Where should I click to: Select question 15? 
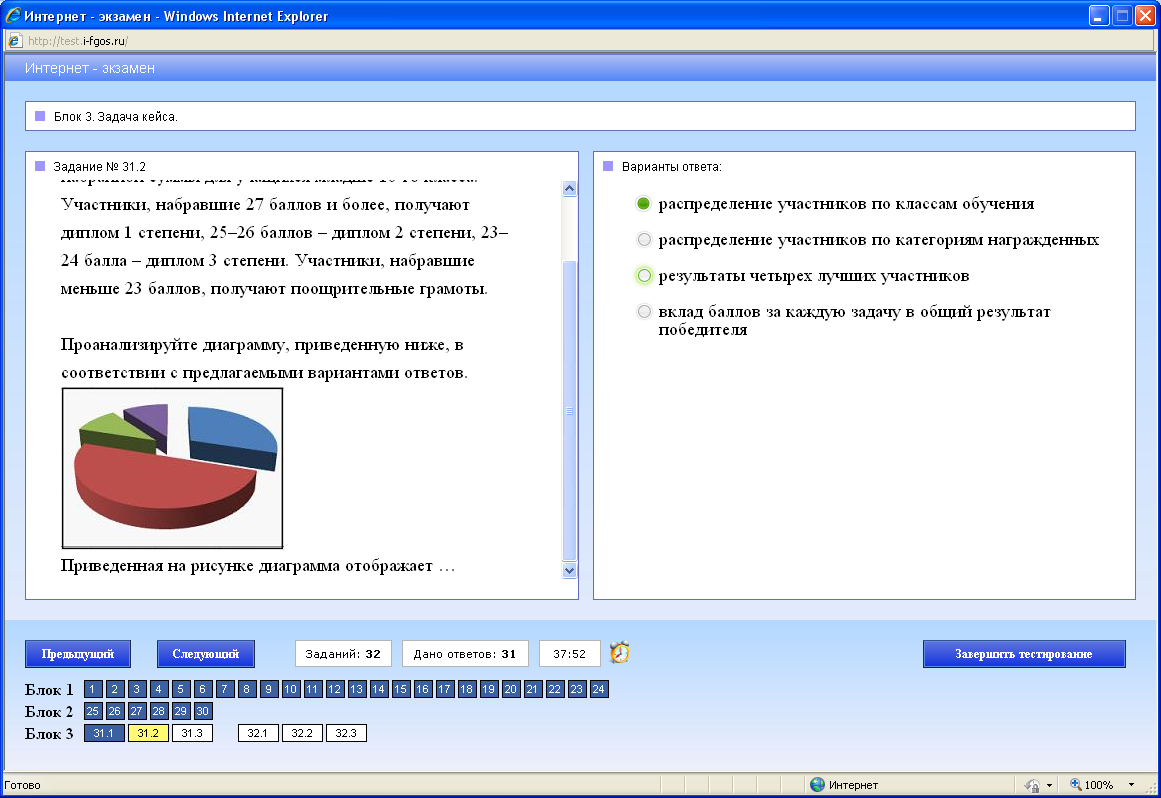[x=401, y=689]
